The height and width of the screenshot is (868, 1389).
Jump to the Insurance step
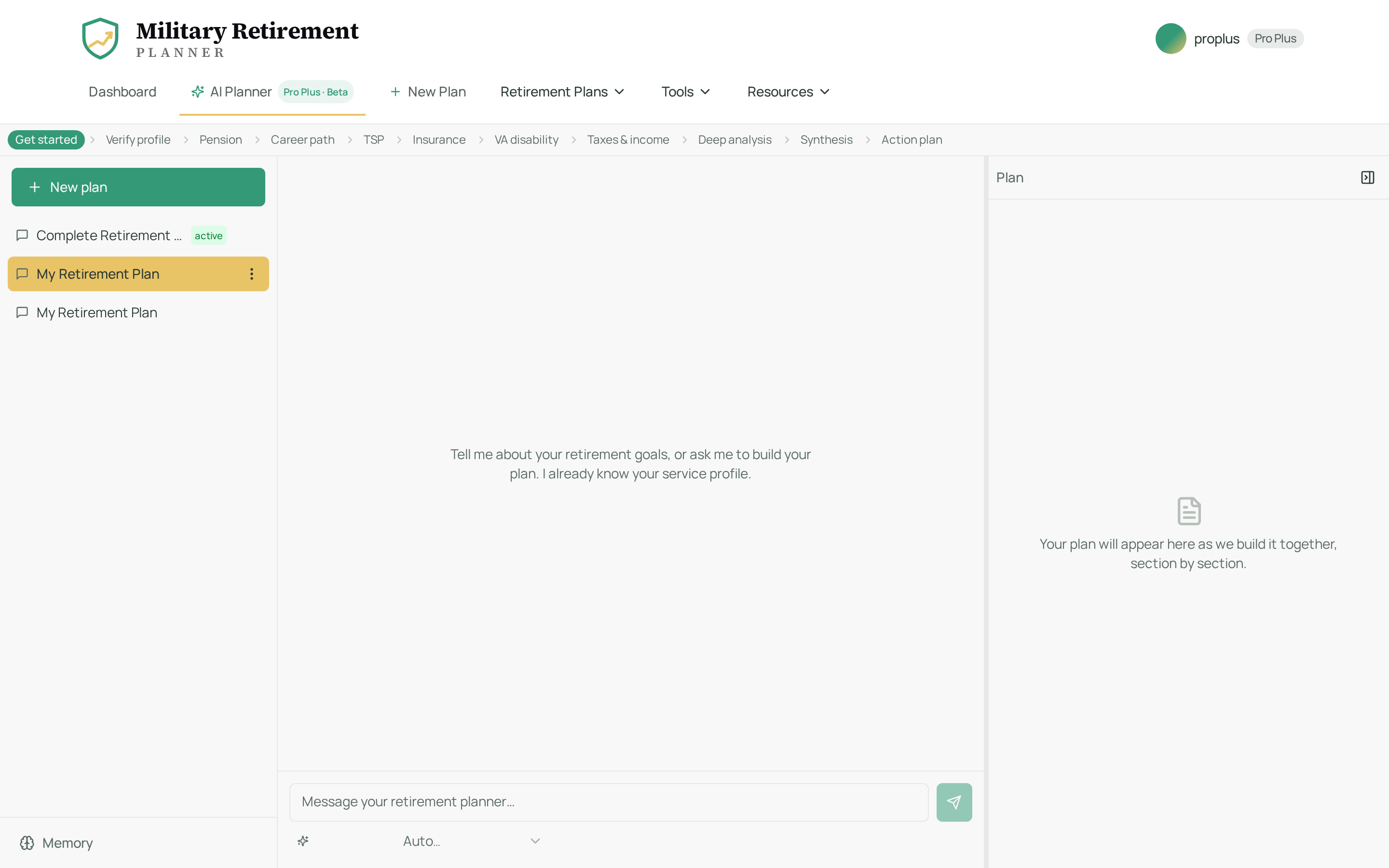tap(439, 139)
